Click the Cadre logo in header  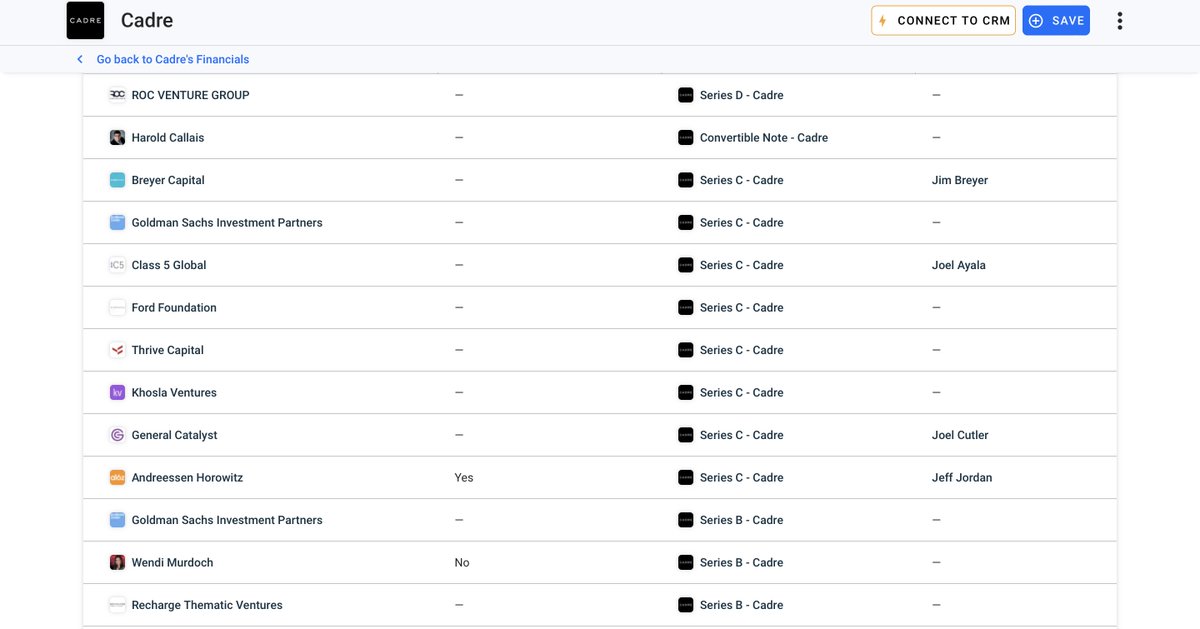pos(85,21)
